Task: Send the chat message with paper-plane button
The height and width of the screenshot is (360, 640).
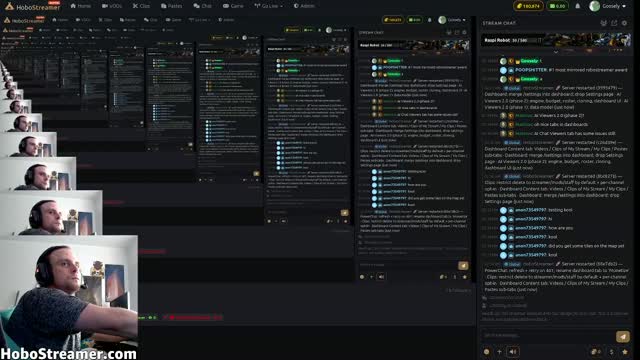Action: coord(622,336)
